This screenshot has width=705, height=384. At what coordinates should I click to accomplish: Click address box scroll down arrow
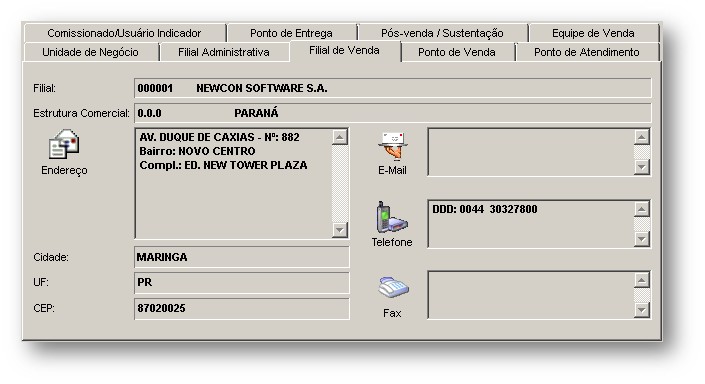pyautogui.click(x=340, y=230)
